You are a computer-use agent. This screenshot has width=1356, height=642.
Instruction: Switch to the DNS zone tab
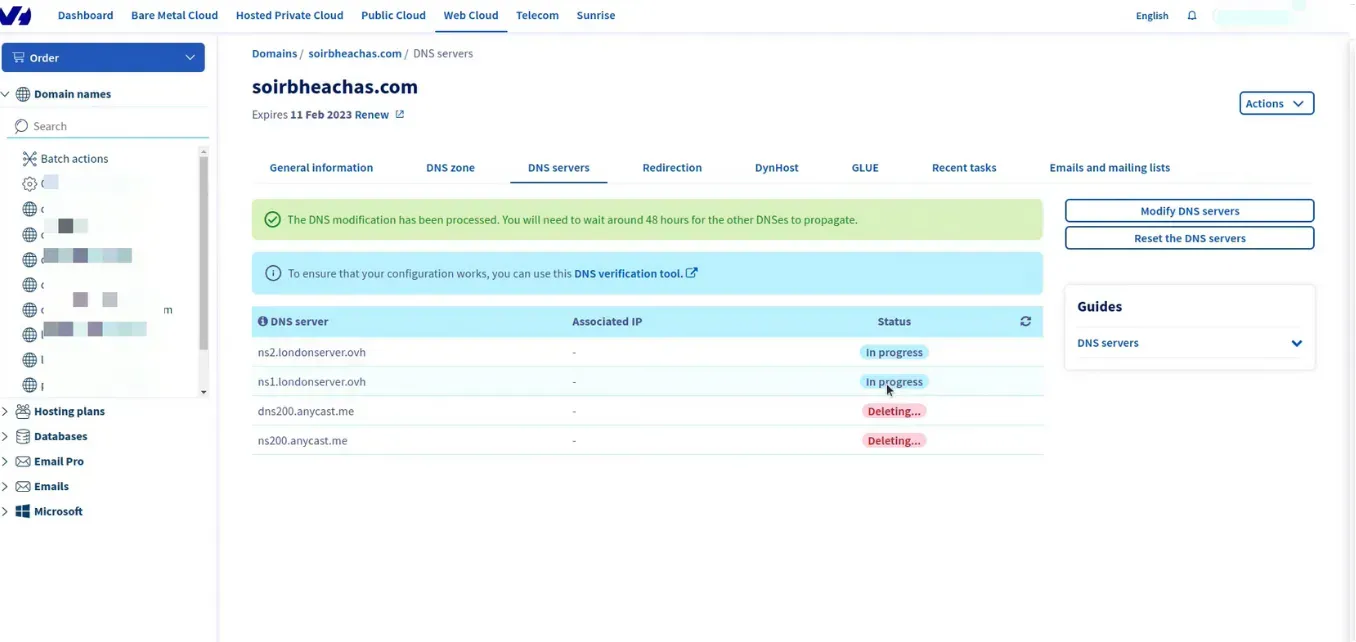(x=450, y=167)
